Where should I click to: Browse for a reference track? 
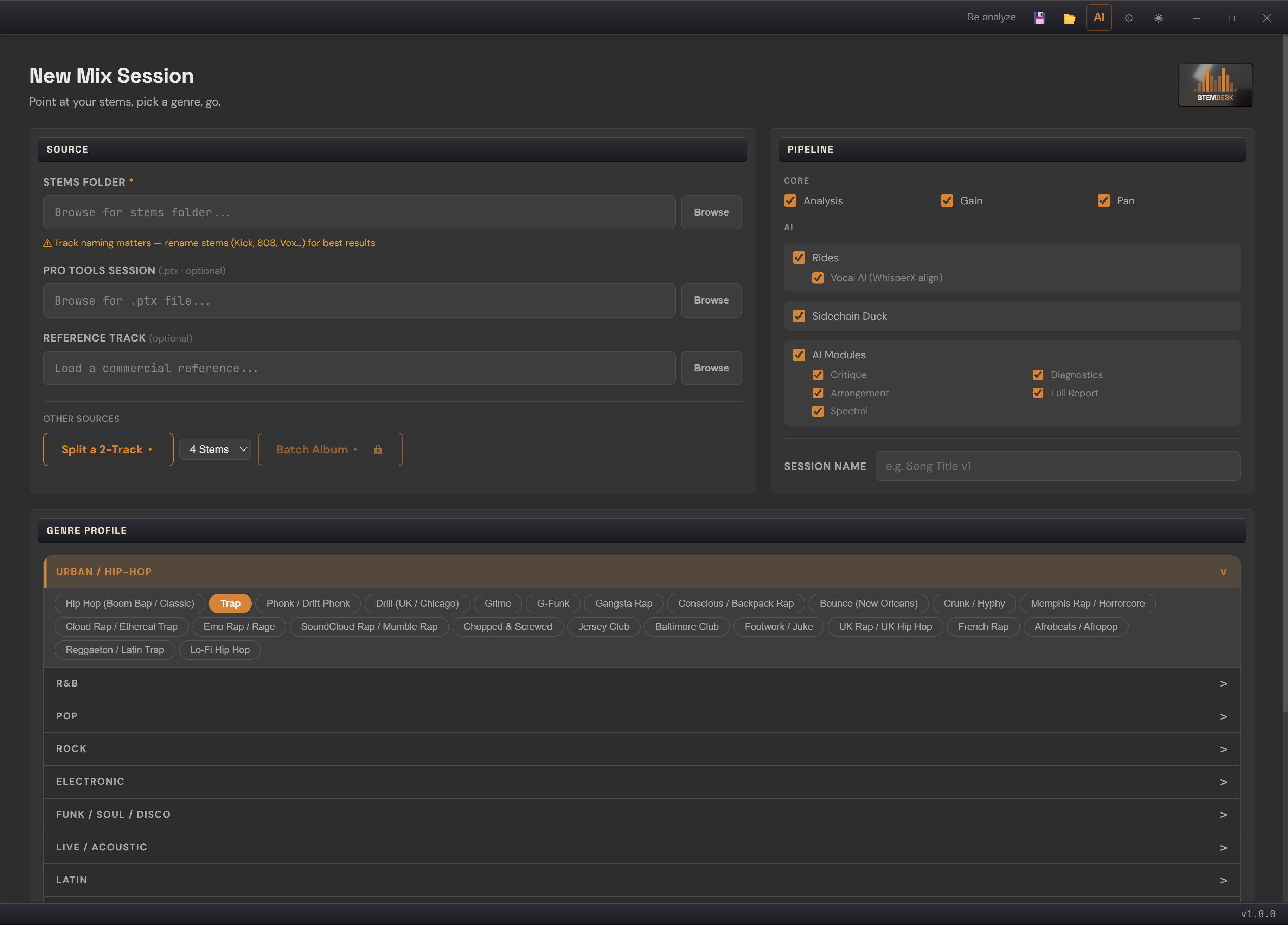(711, 368)
